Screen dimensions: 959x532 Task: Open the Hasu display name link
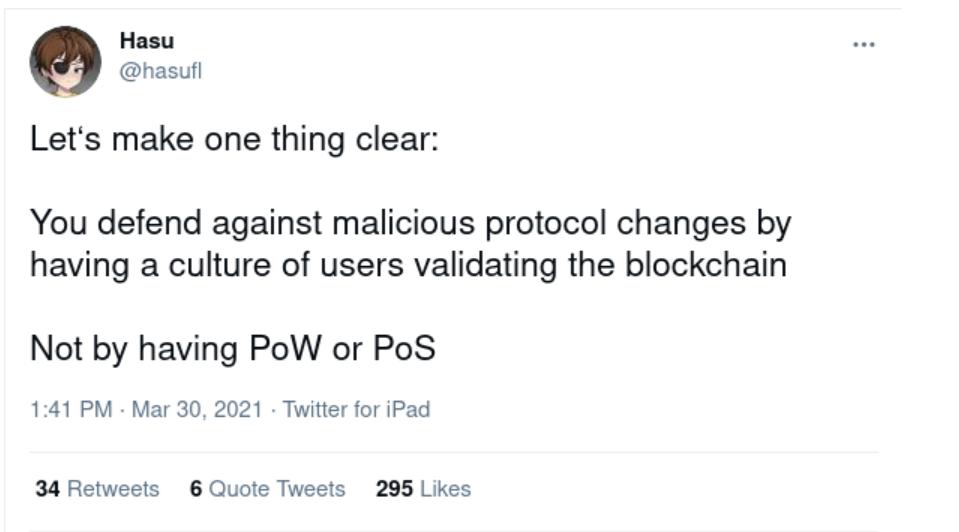coord(146,41)
